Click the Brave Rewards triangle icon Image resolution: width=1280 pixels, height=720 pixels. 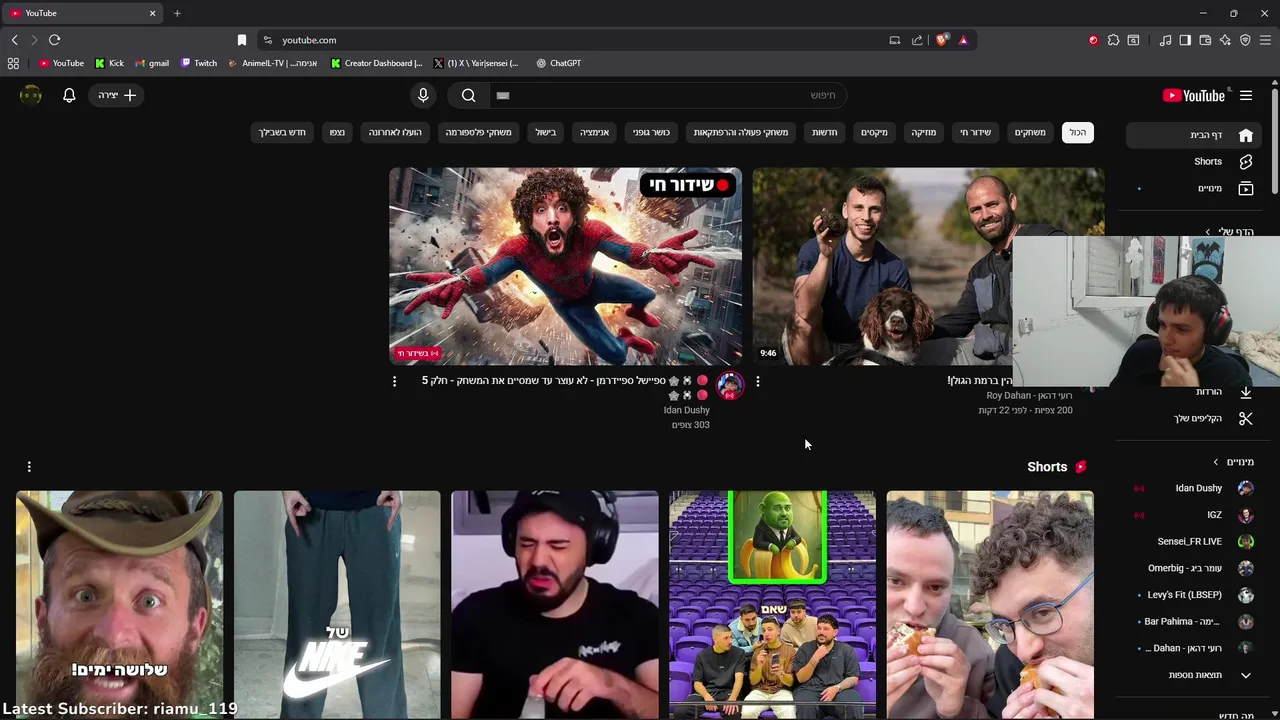pyautogui.click(x=963, y=40)
